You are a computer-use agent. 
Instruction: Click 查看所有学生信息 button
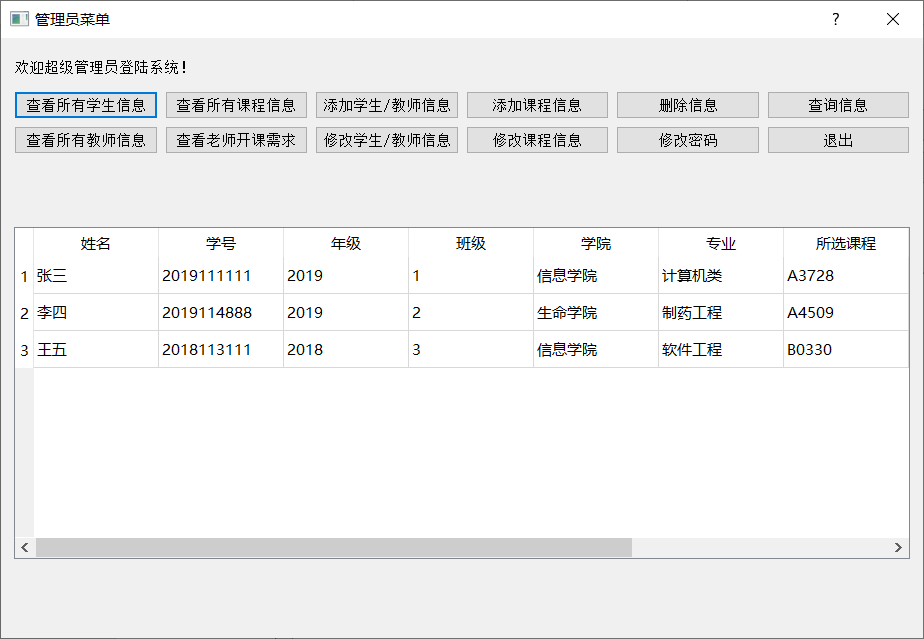tap(85, 105)
